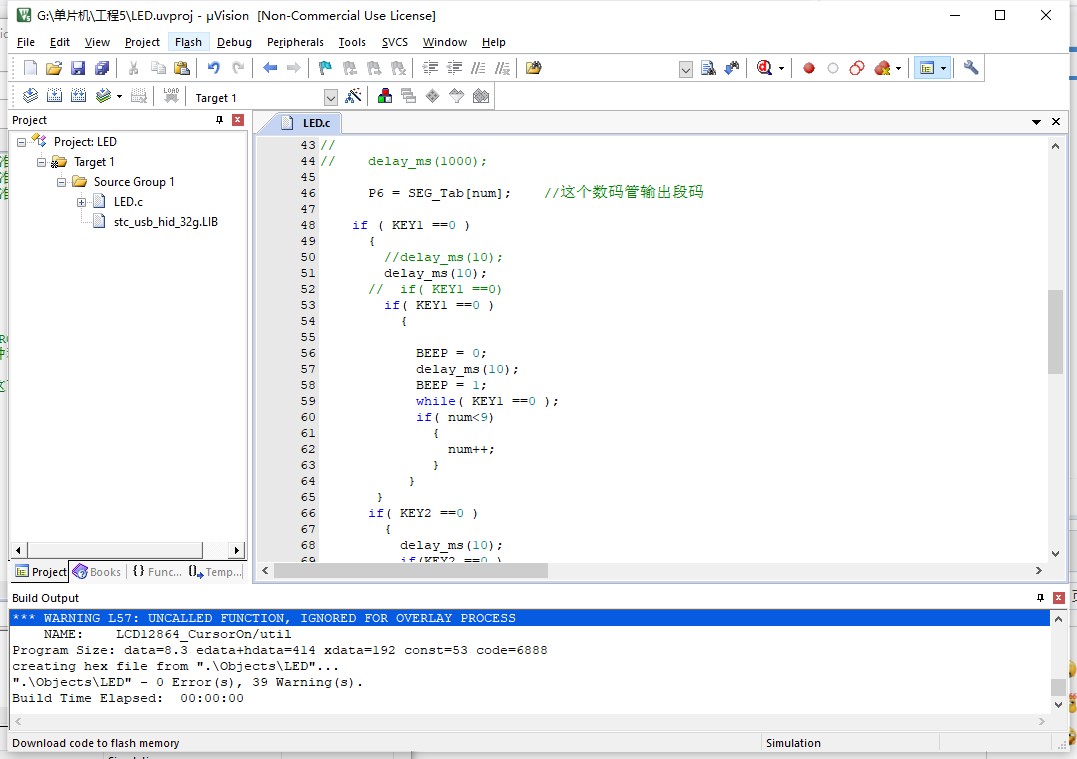This screenshot has width=1077, height=759.
Task: Click the Project panel right scroll arrow
Action: (x=236, y=550)
